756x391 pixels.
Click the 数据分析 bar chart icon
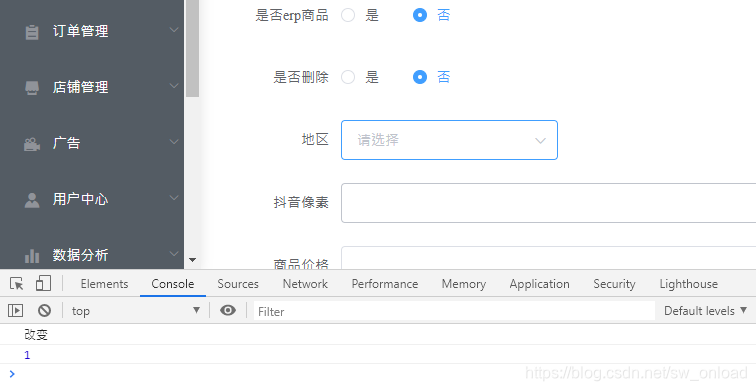coord(32,256)
